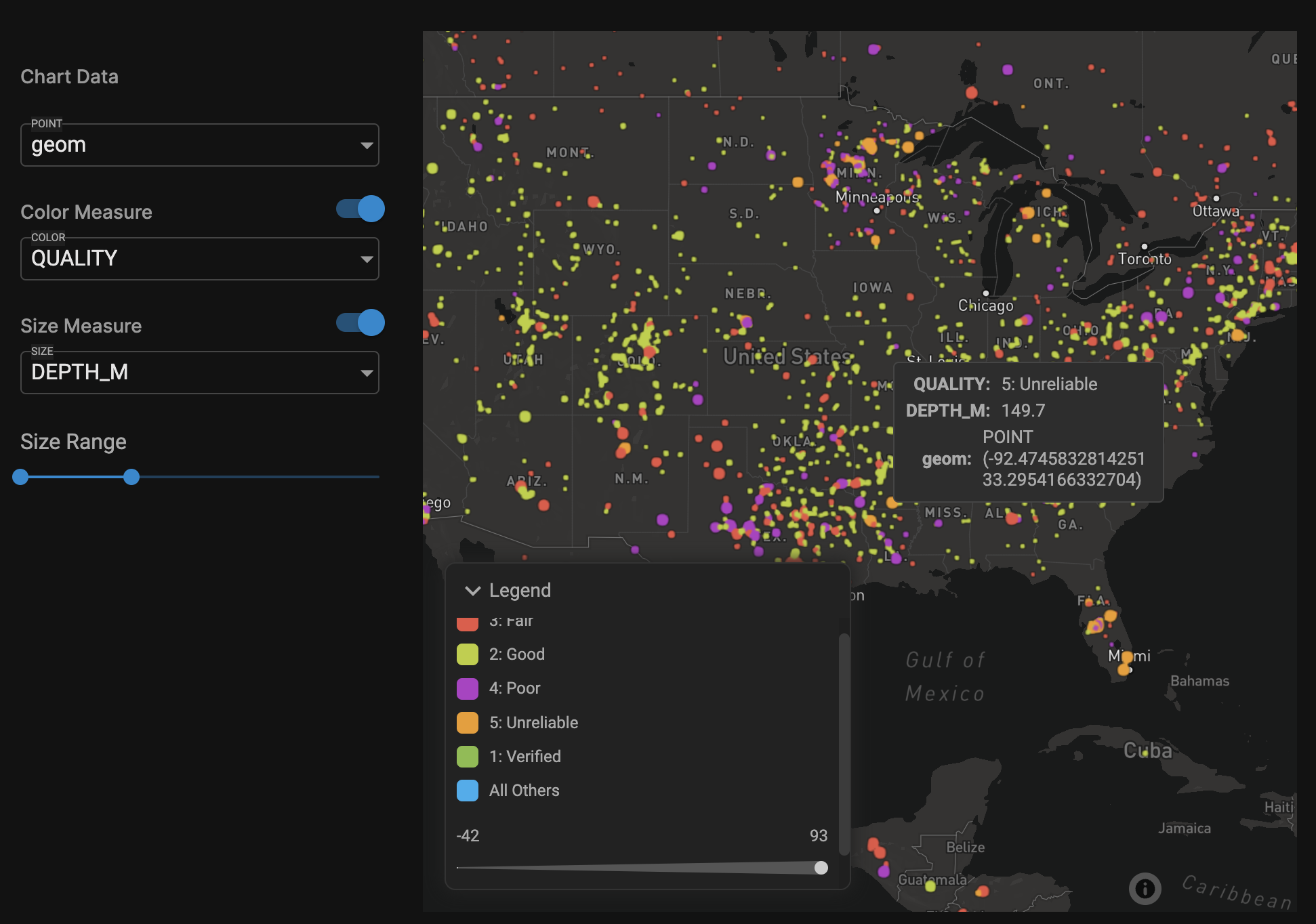Click the 5: Unreliable orange swatch
Image resolution: width=1316 pixels, height=924 pixels.
468,723
